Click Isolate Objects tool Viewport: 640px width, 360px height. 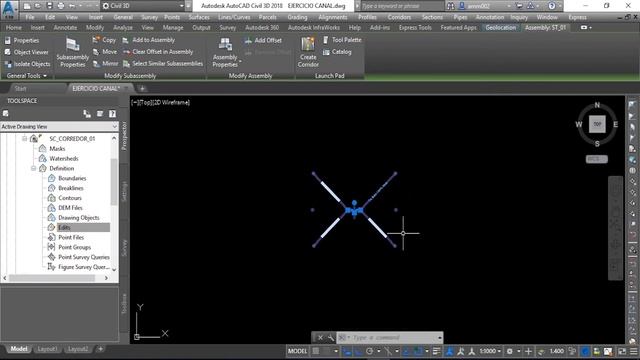pos(27,64)
